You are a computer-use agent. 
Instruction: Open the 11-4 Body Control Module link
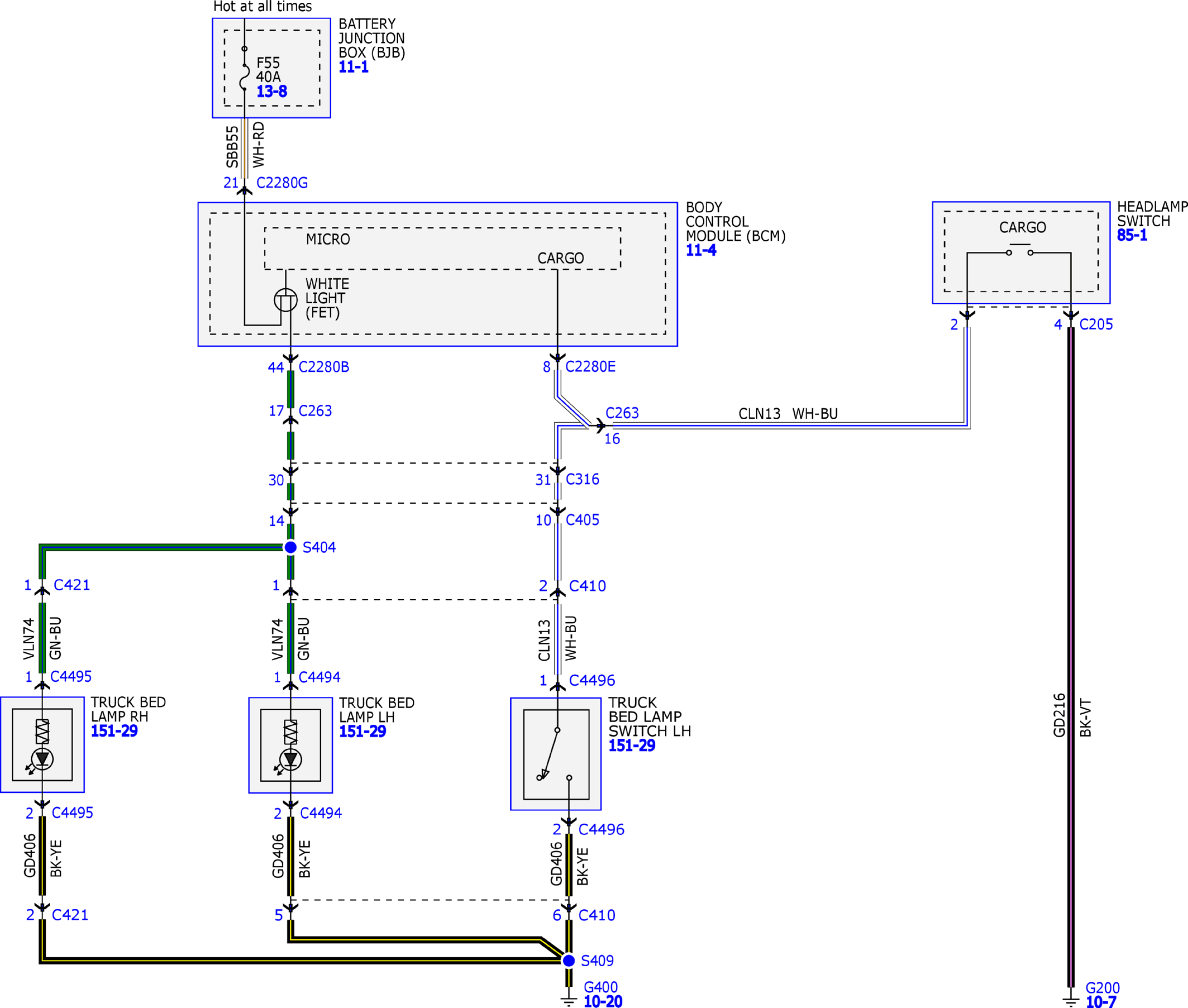coord(701,250)
